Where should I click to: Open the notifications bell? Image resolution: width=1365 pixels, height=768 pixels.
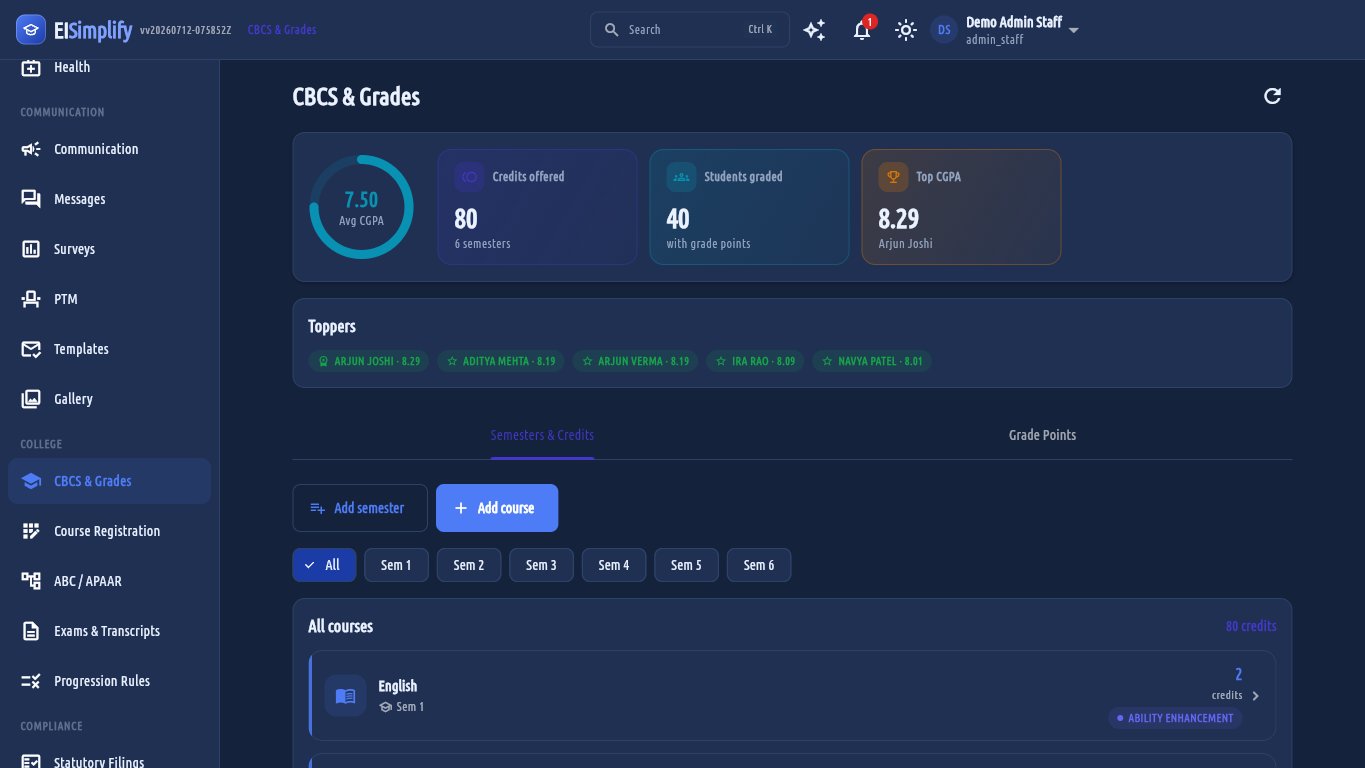pyautogui.click(x=862, y=30)
